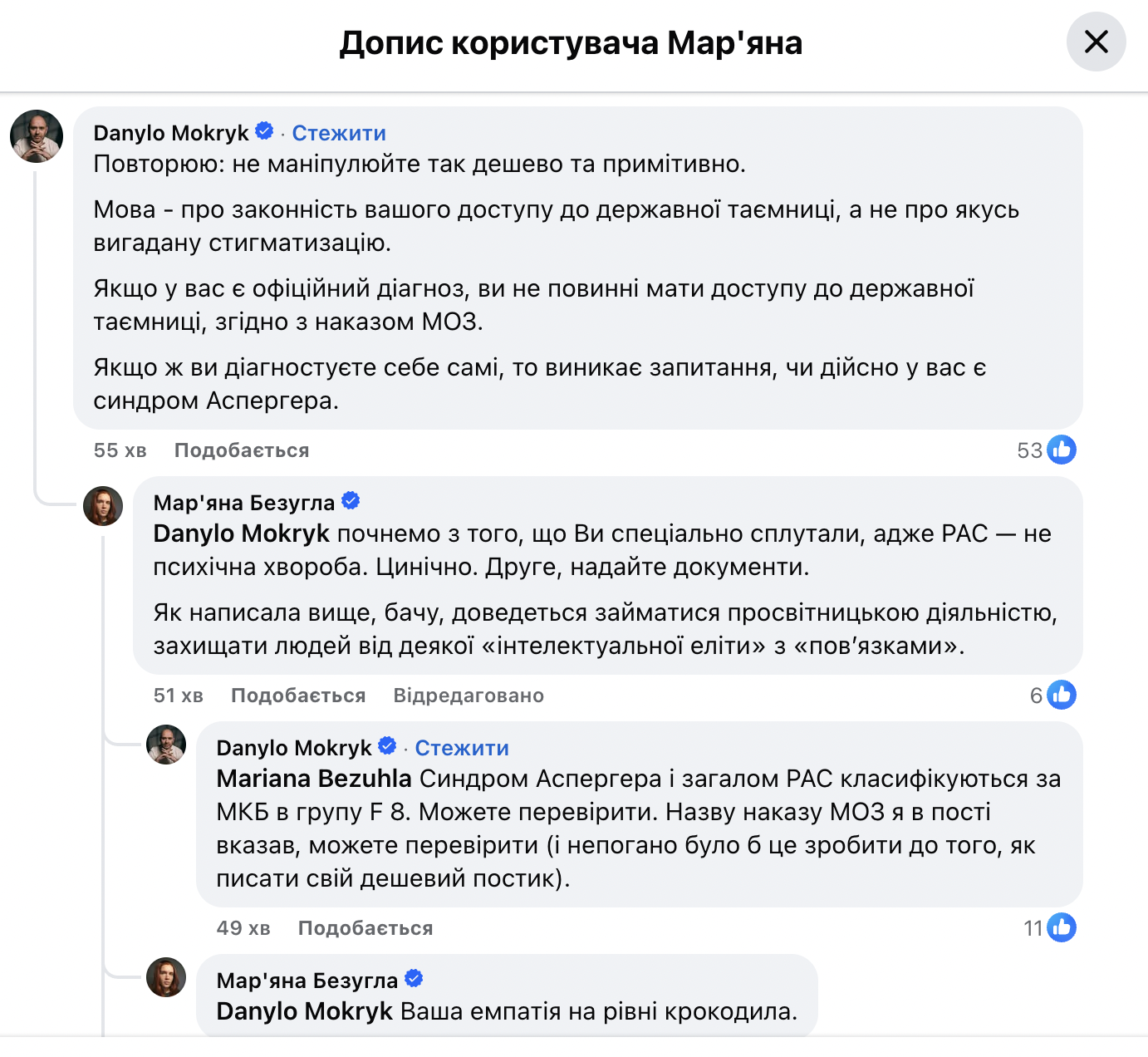Open Danylo Mokryk profile name on first comment
The image size is (1148, 1057).
tap(171, 133)
